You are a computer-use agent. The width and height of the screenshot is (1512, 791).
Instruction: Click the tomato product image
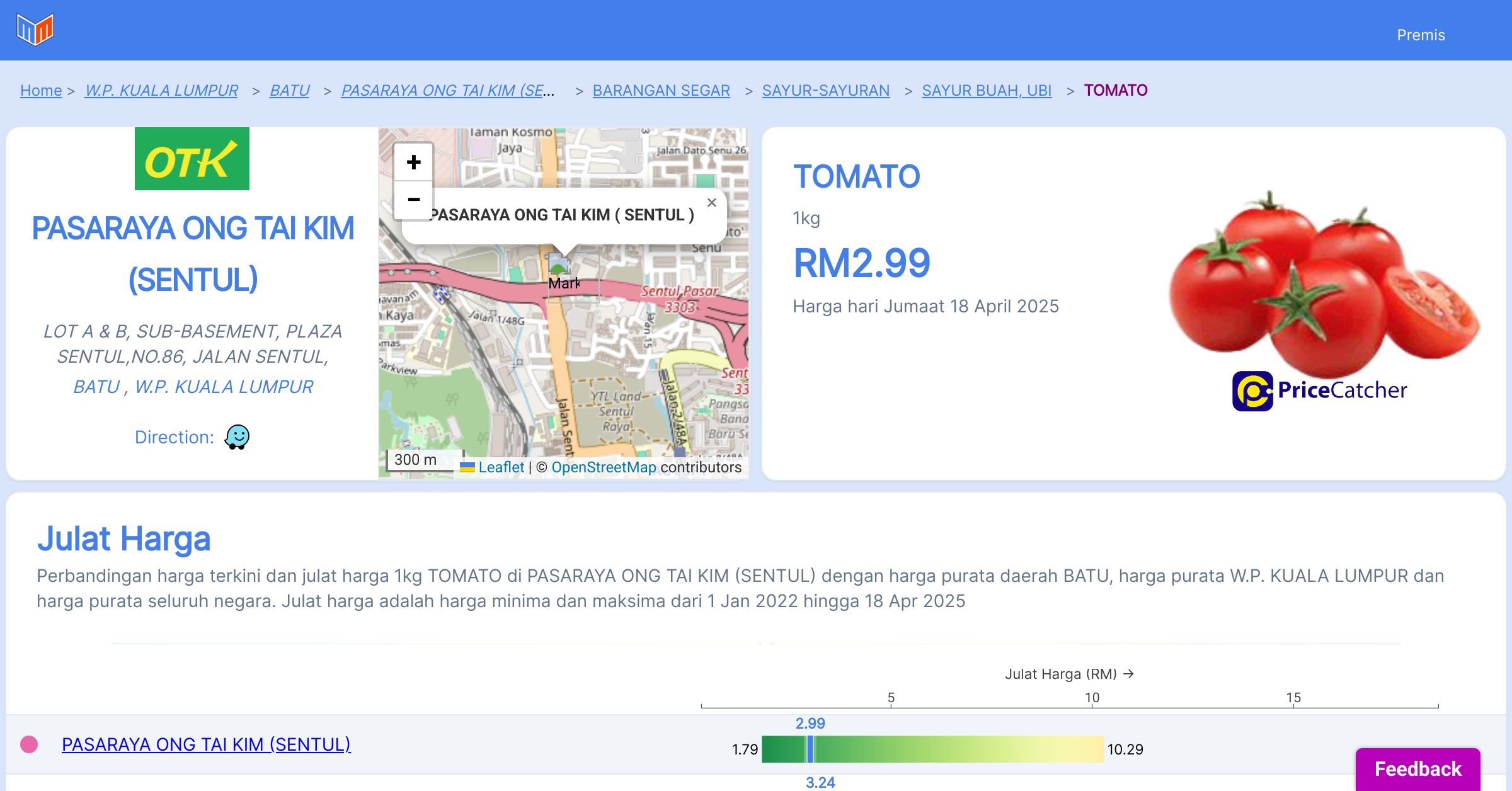click(x=1323, y=283)
